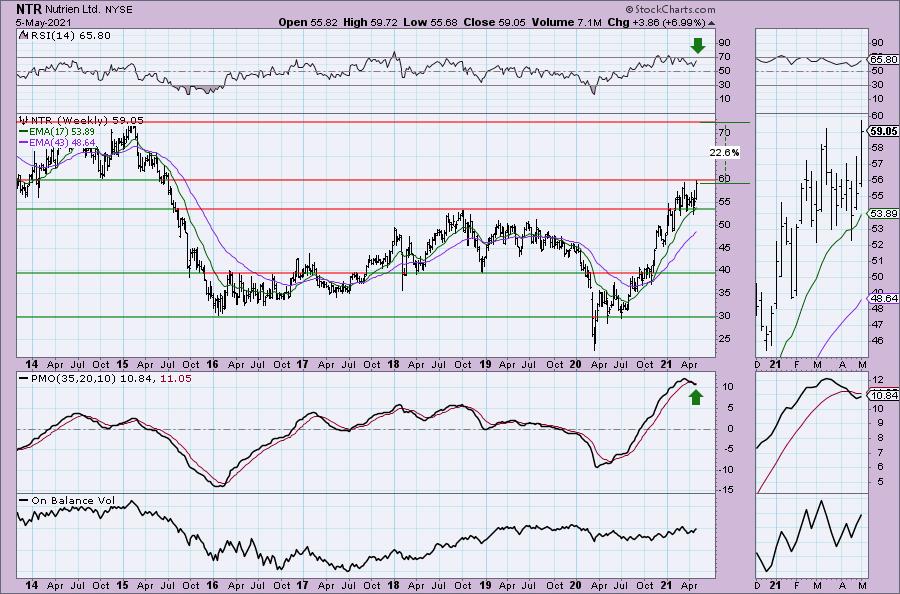
Task: Click the -15 level on the PMO axis
Action: 726,490
